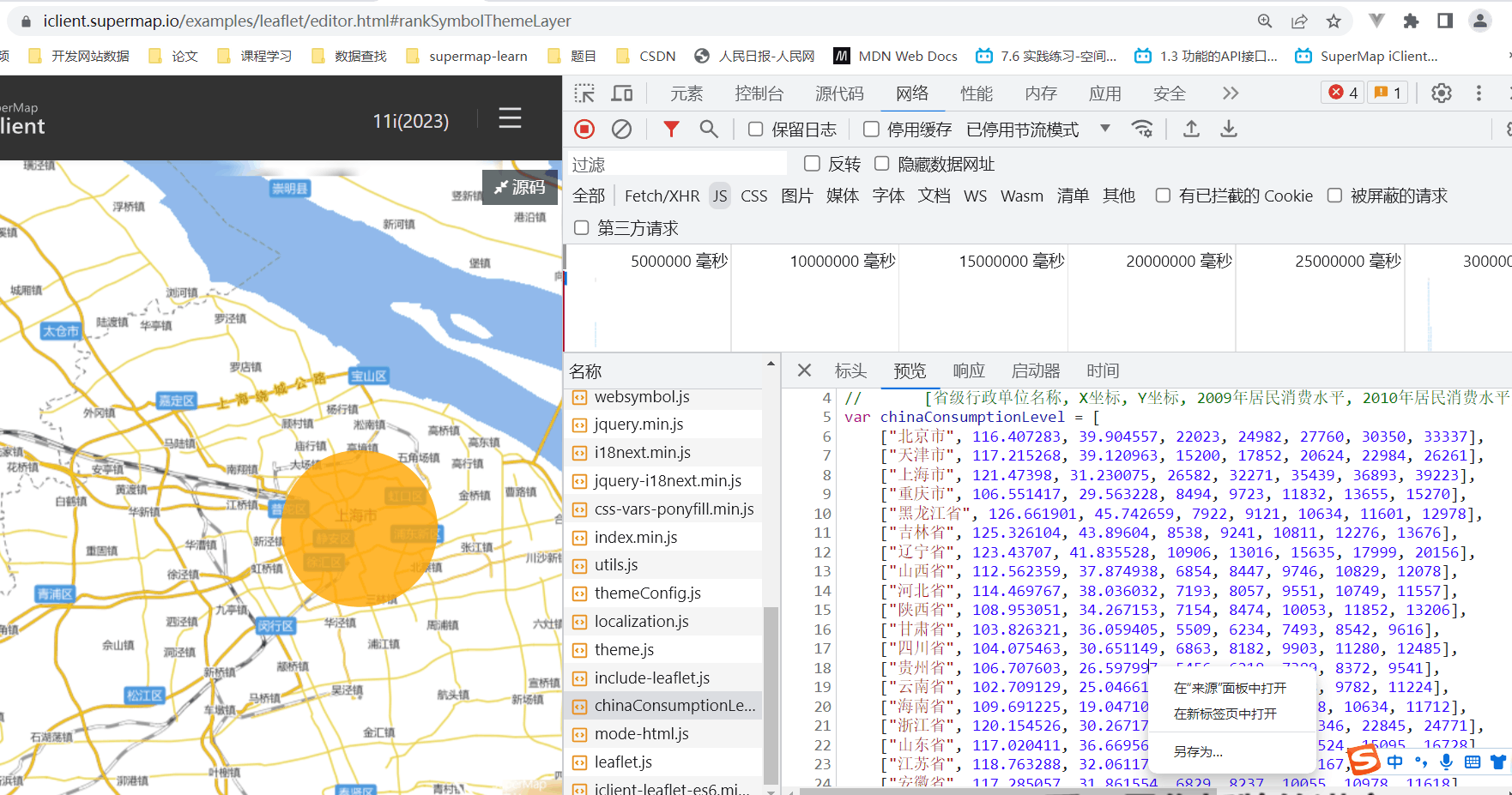1512x795 pixels.
Task: Select the Fetch/XHR filter
Action: (662, 196)
